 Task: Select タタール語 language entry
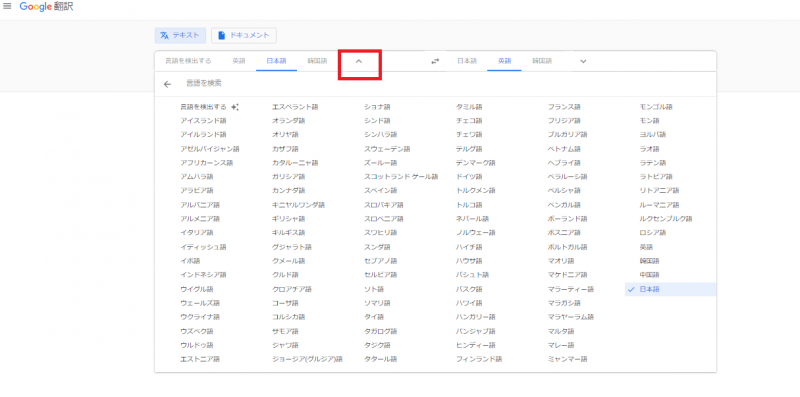click(380, 359)
